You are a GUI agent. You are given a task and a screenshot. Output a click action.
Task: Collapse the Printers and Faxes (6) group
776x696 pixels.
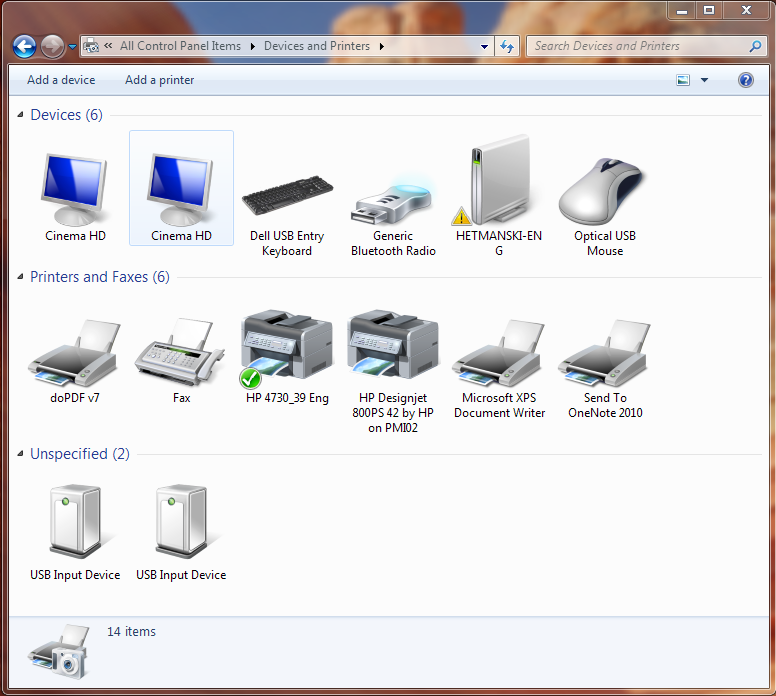(20, 277)
